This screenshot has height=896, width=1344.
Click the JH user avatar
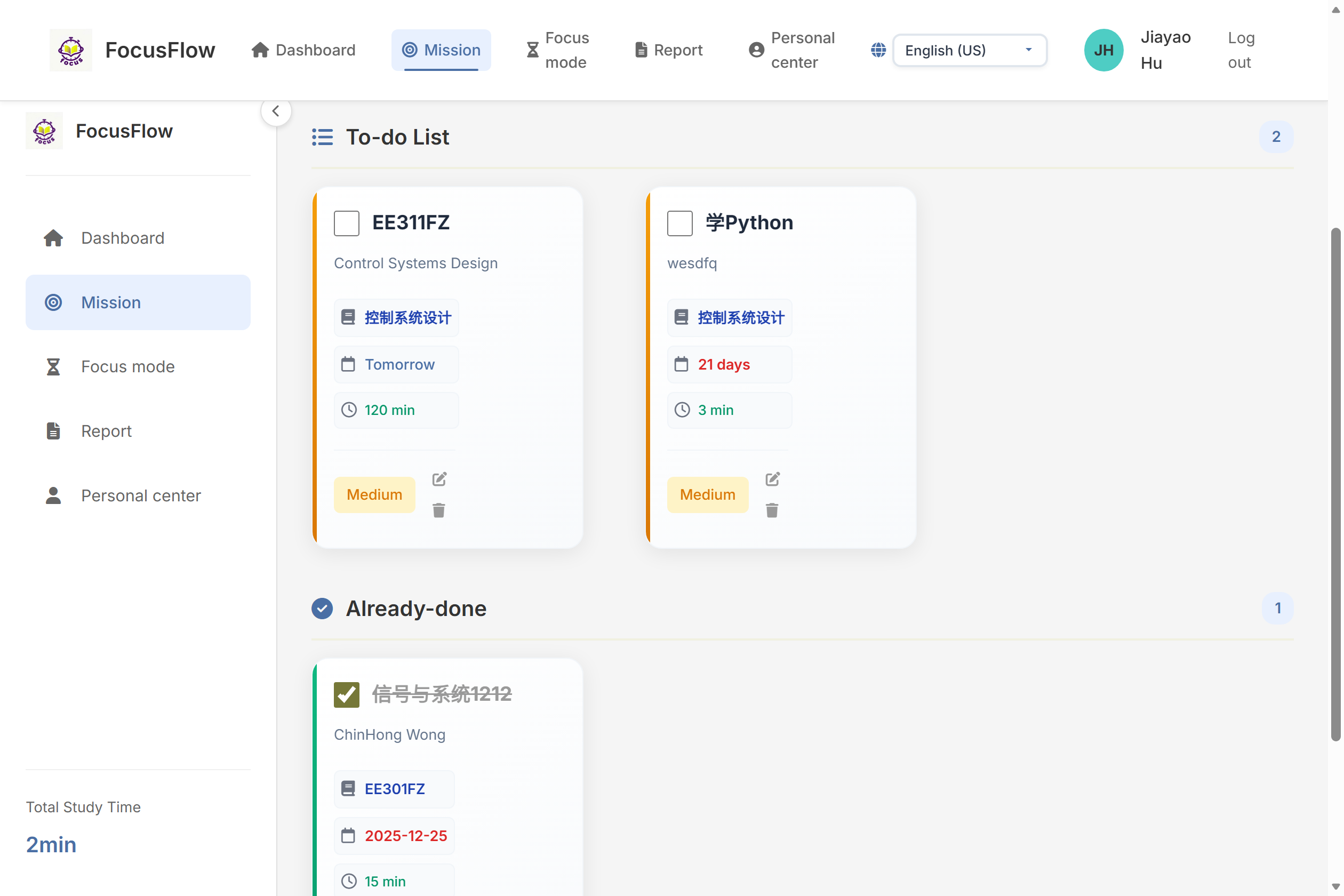point(1103,50)
